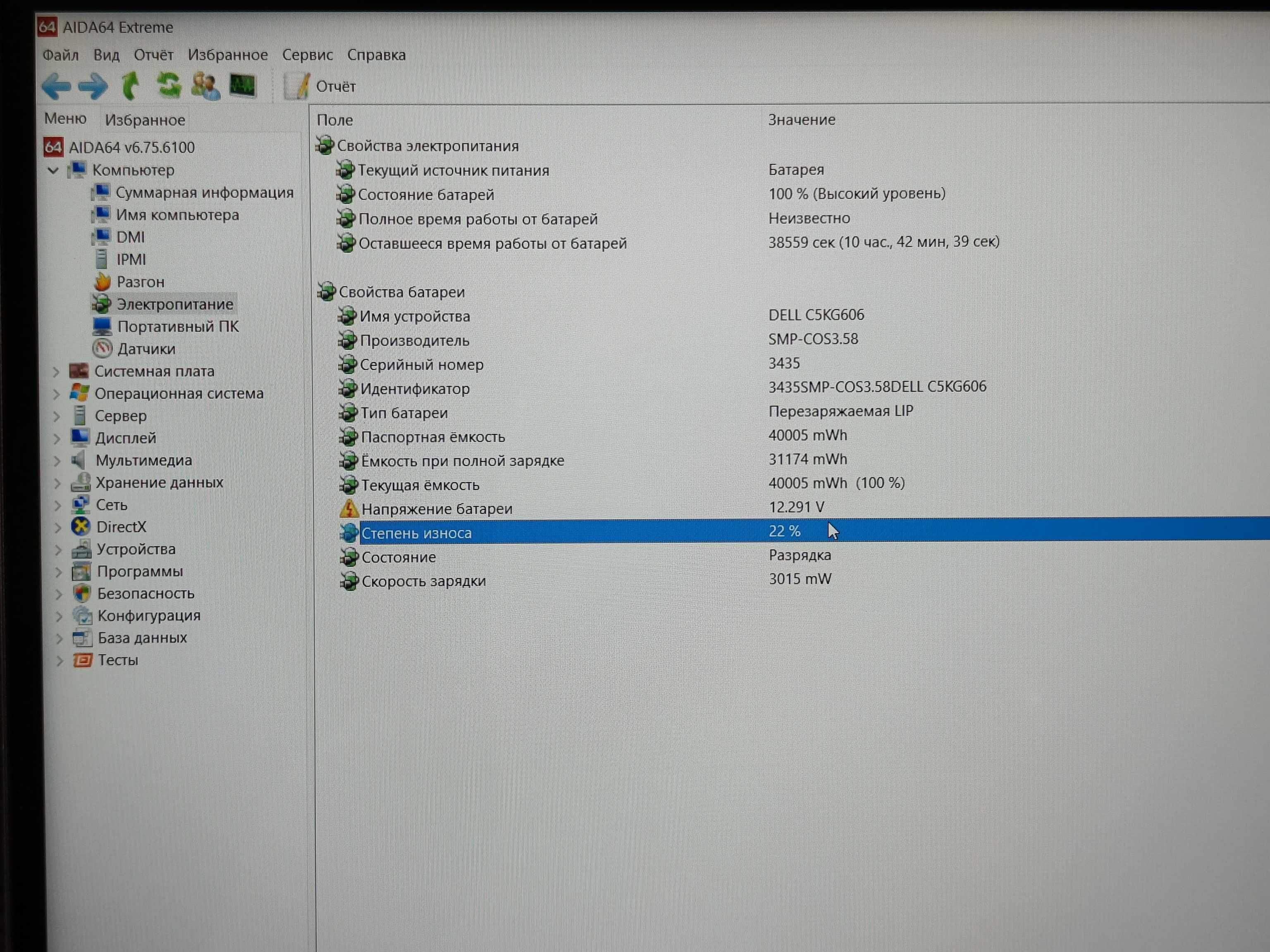Click the Безопасность shield icon
The height and width of the screenshot is (952, 1270).
[82, 593]
